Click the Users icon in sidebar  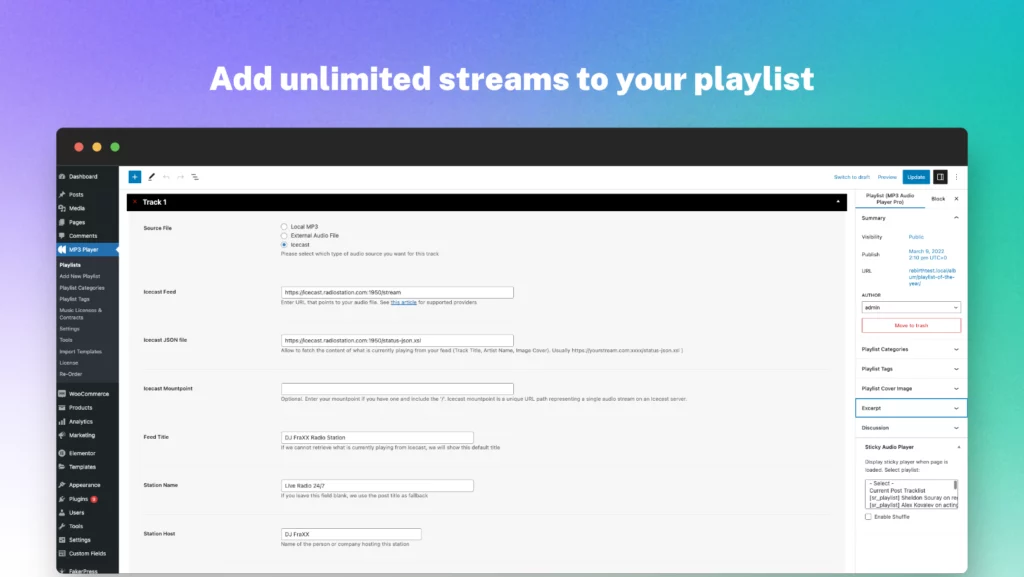(62, 512)
